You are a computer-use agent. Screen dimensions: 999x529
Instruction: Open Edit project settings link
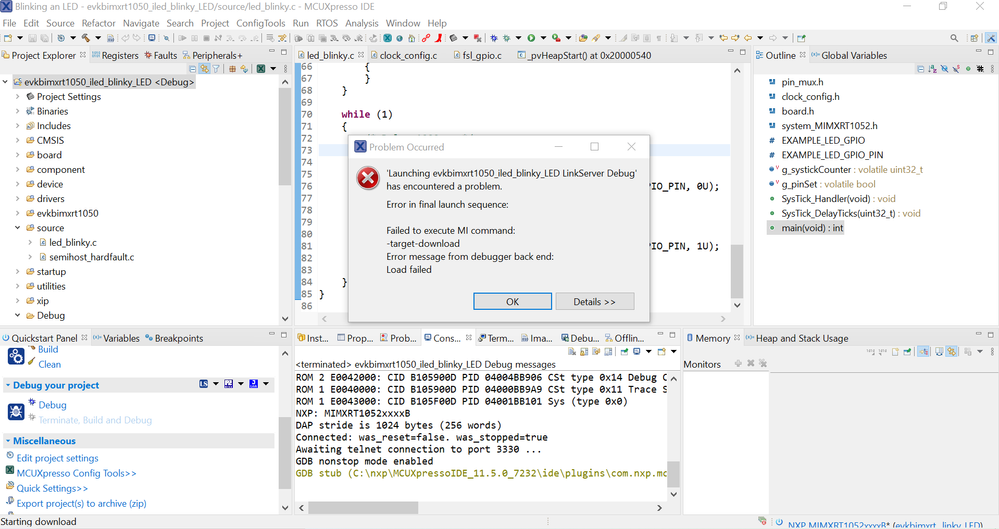[57, 458]
